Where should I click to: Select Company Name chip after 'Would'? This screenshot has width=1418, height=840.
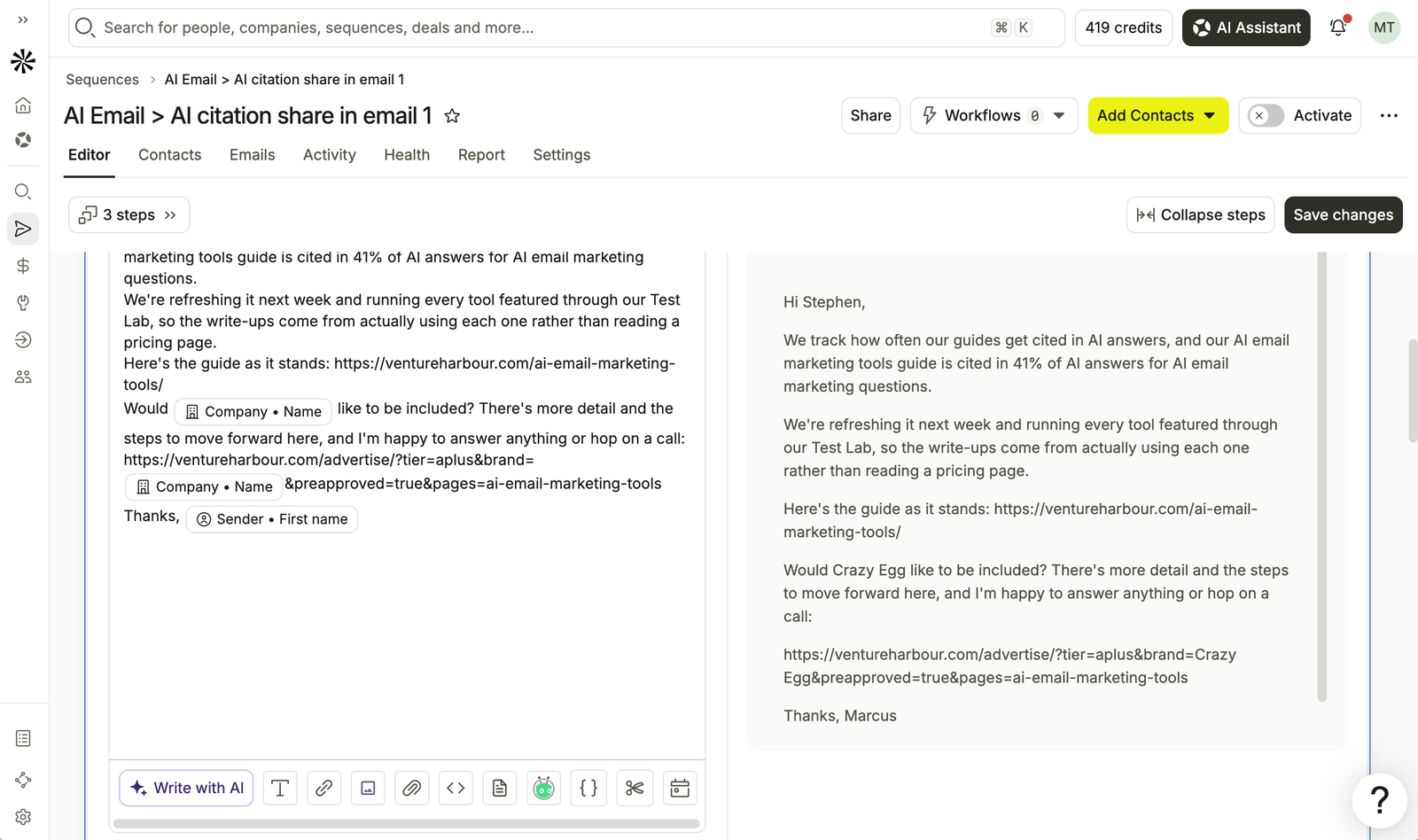[x=253, y=412]
